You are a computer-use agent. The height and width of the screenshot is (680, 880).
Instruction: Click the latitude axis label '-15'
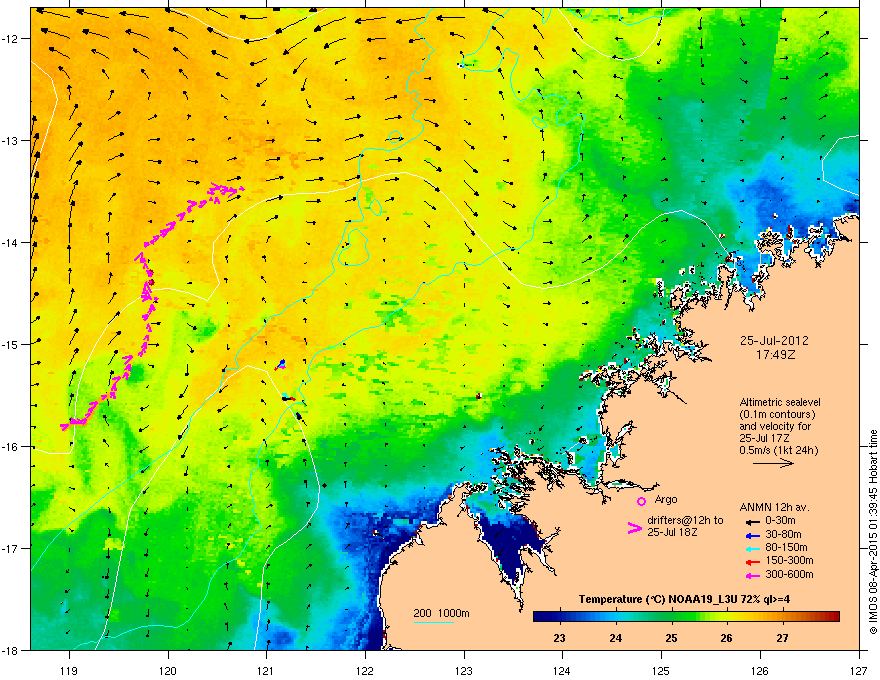[x=12, y=344]
